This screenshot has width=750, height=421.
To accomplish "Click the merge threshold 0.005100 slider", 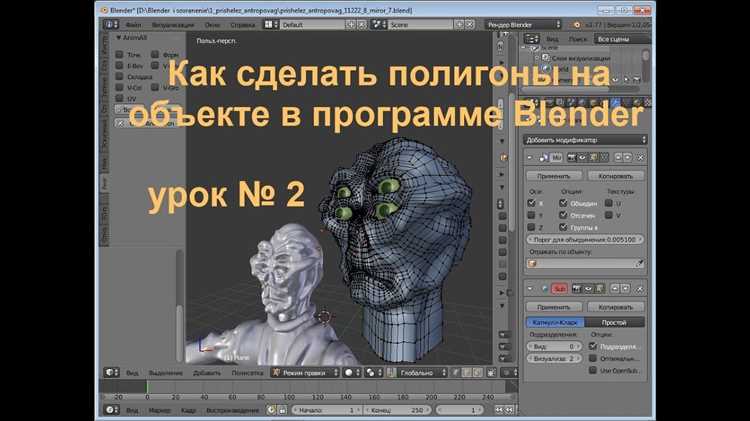I will (x=585, y=239).
